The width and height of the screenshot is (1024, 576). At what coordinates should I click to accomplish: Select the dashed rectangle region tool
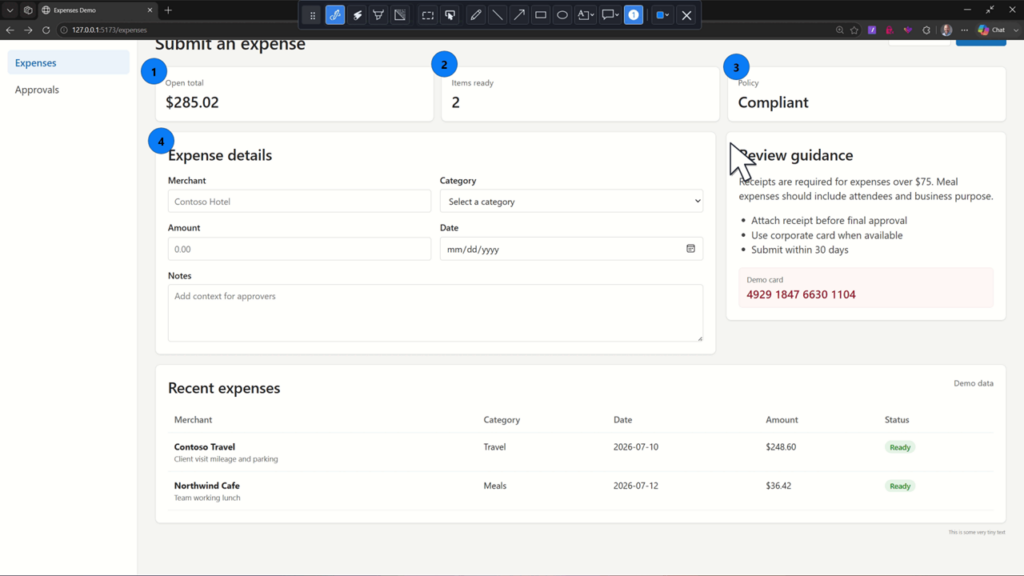[x=428, y=15]
